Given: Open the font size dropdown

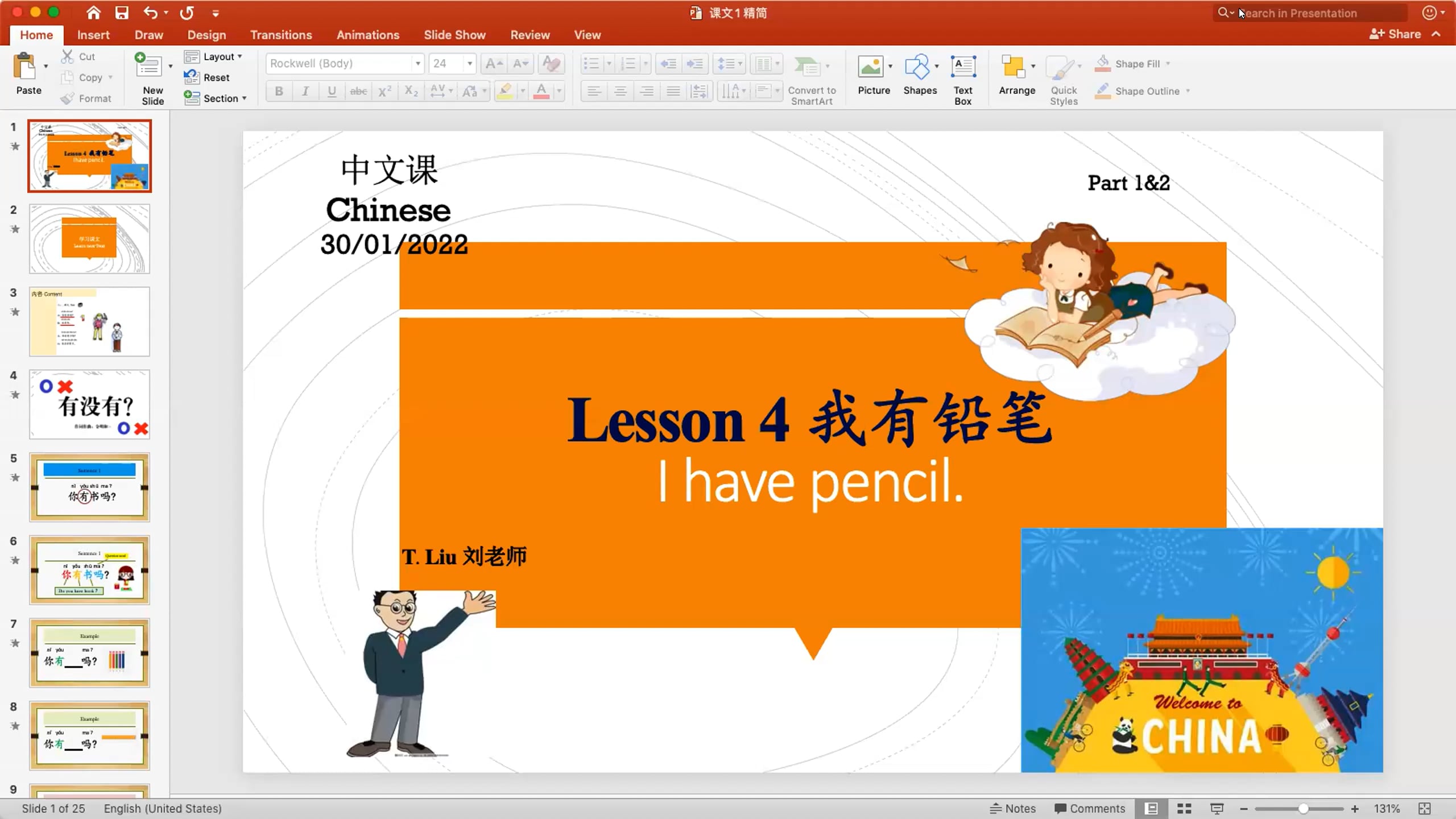Looking at the screenshot, I should tap(470, 64).
